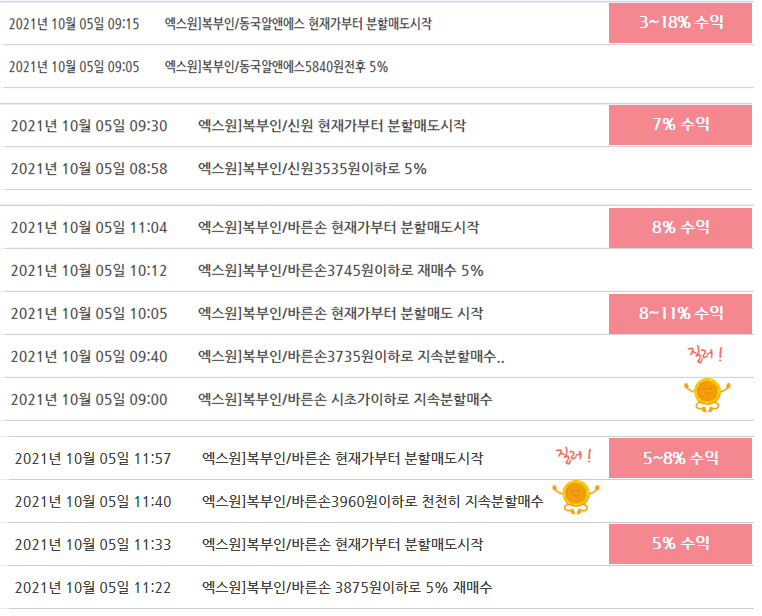The width and height of the screenshot is (762, 616).
Task: Open the 바른손3960원이하로 천천히 지속분할매수 message
Action: tap(373, 501)
